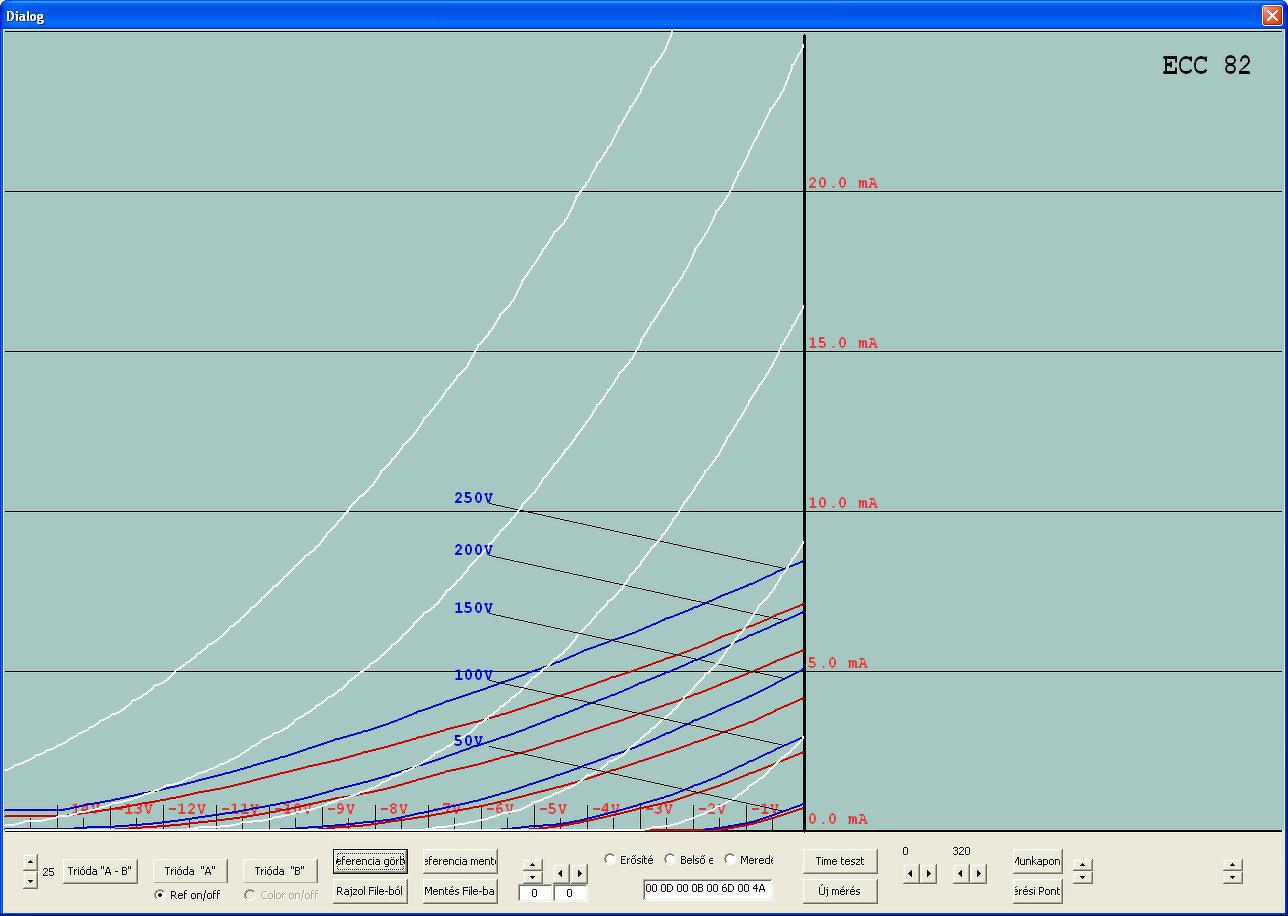Click the up arrow above the zero fields
Screen dimensions: 1288x916
click(x=533, y=866)
